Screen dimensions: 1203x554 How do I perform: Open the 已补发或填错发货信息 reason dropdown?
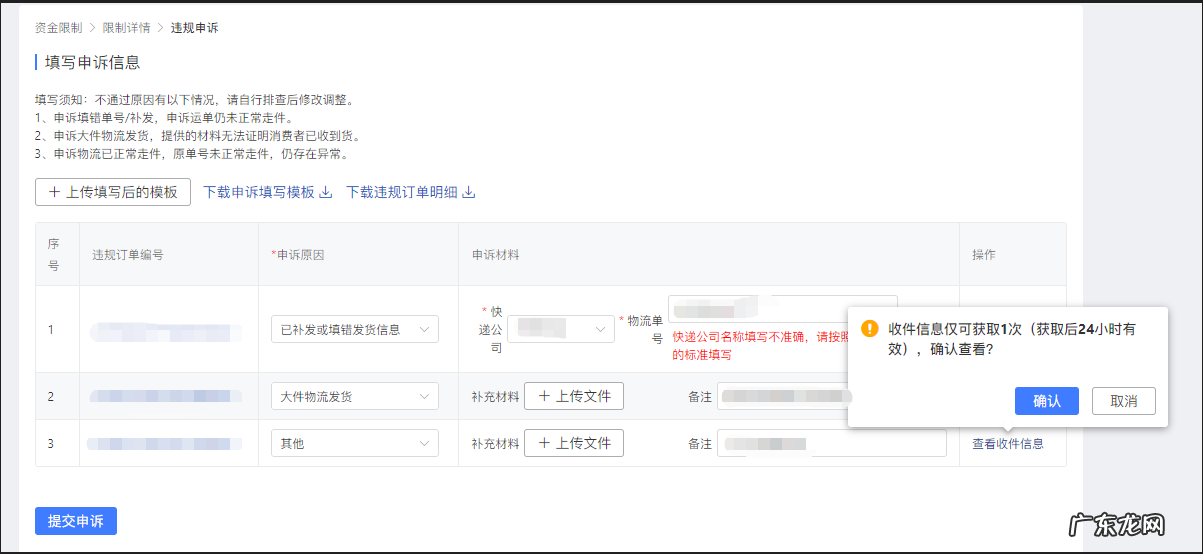click(x=355, y=329)
